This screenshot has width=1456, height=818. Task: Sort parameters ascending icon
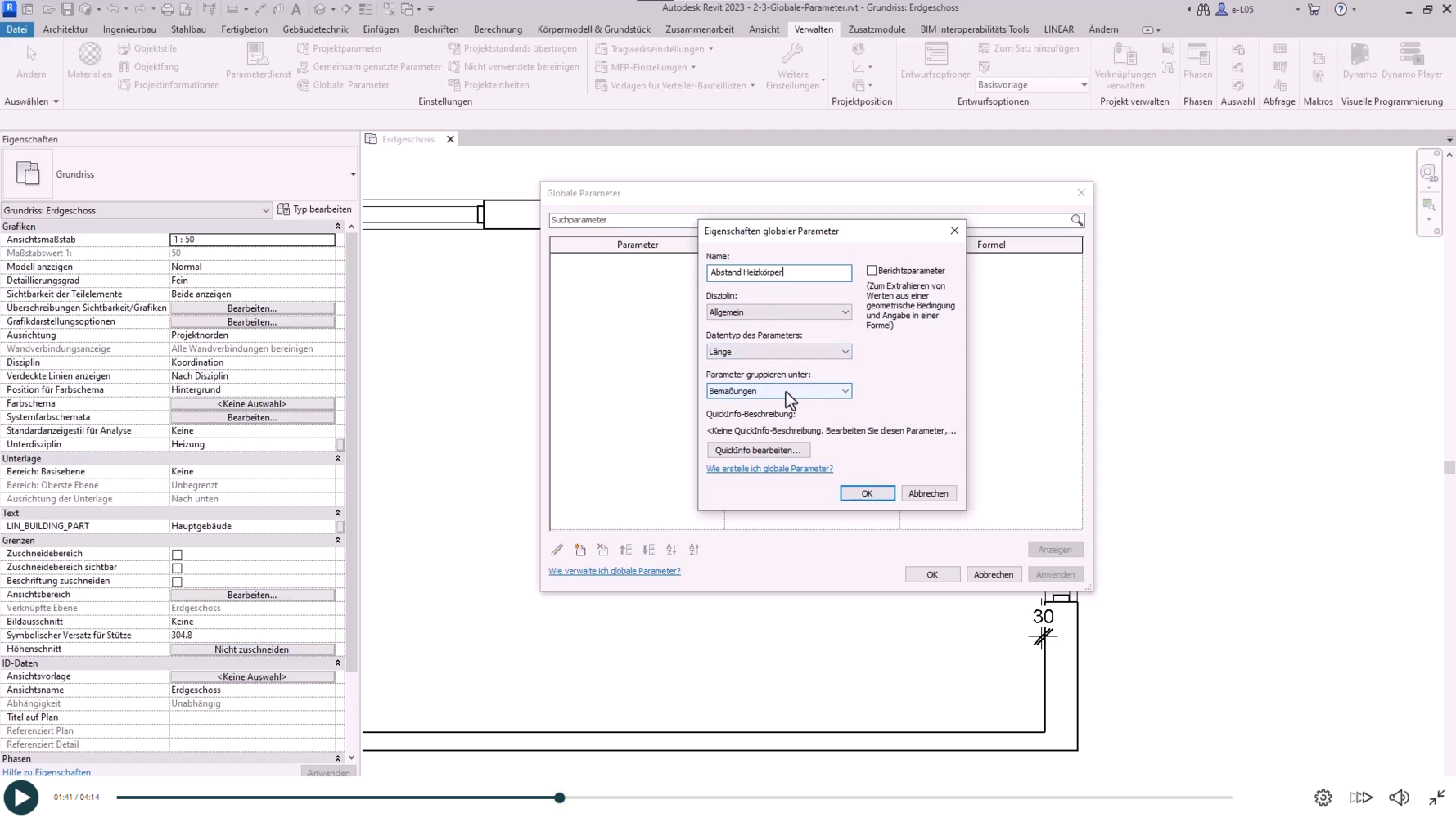coord(671,550)
